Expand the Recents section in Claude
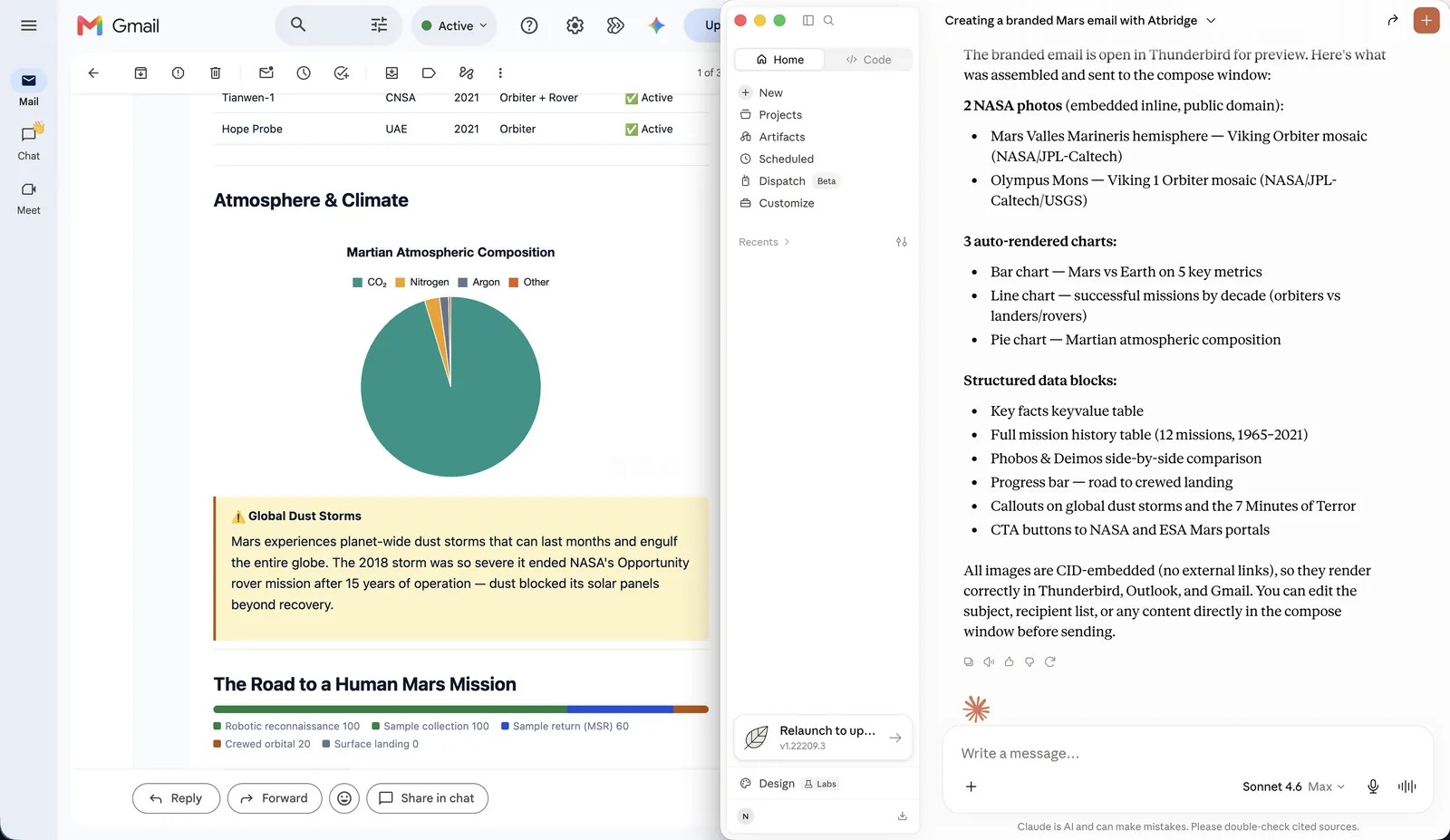 pyautogui.click(x=764, y=242)
